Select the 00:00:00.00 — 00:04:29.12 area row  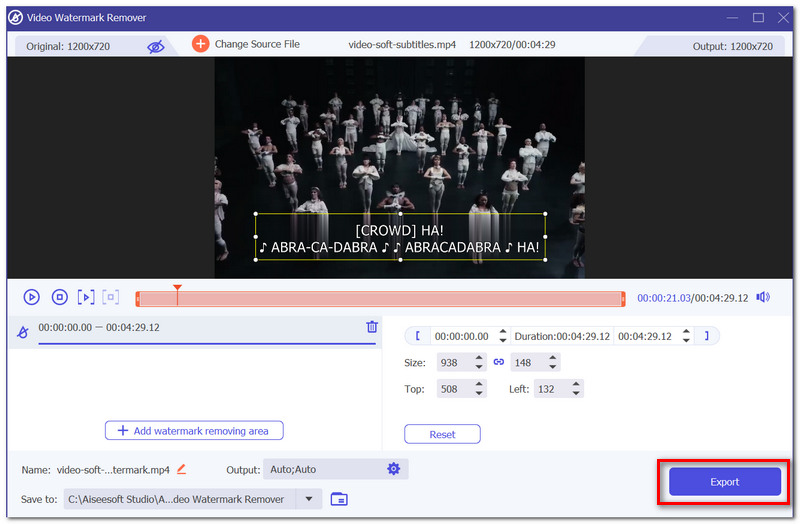coord(195,331)
